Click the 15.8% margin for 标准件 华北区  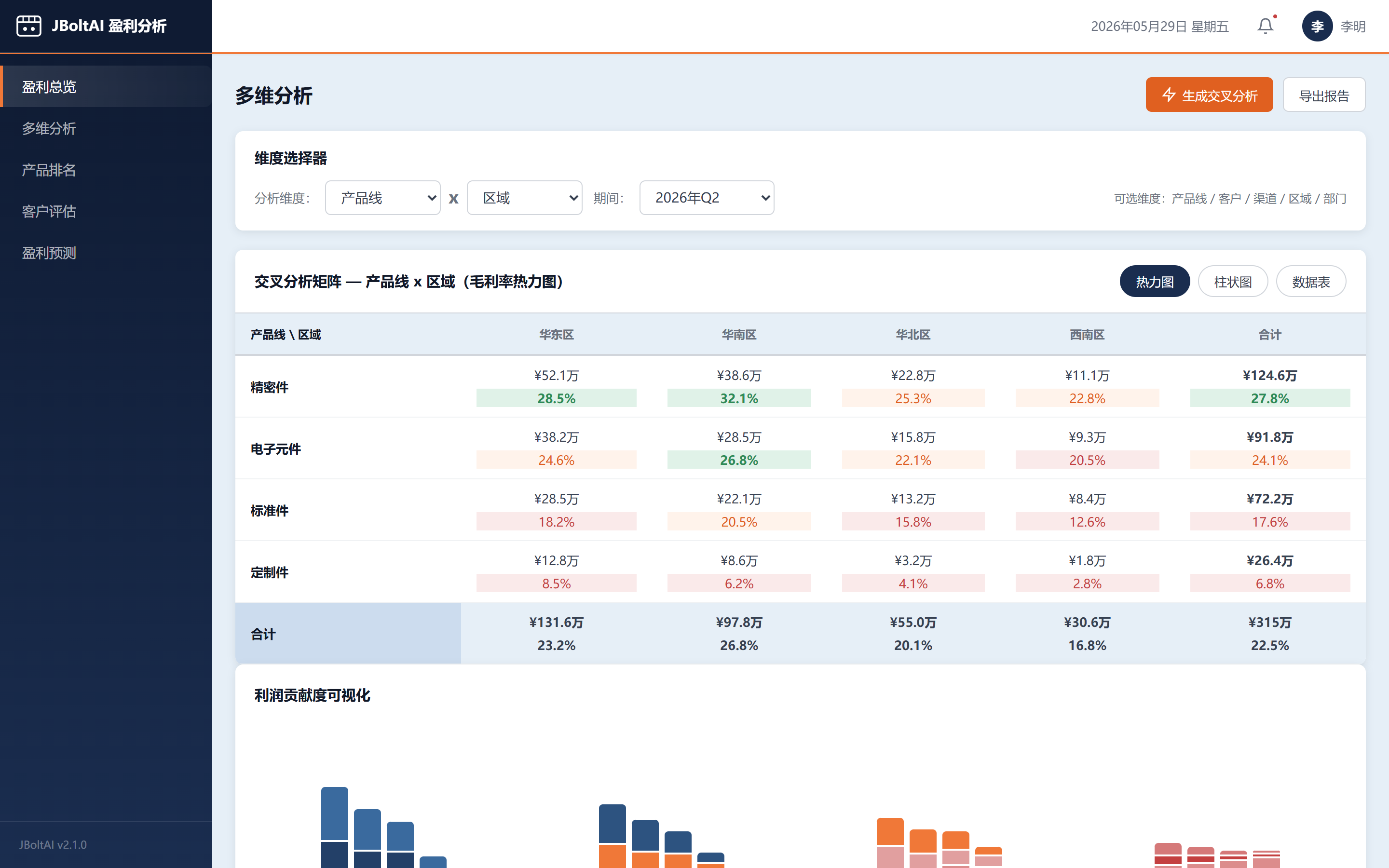coord(912,521)
